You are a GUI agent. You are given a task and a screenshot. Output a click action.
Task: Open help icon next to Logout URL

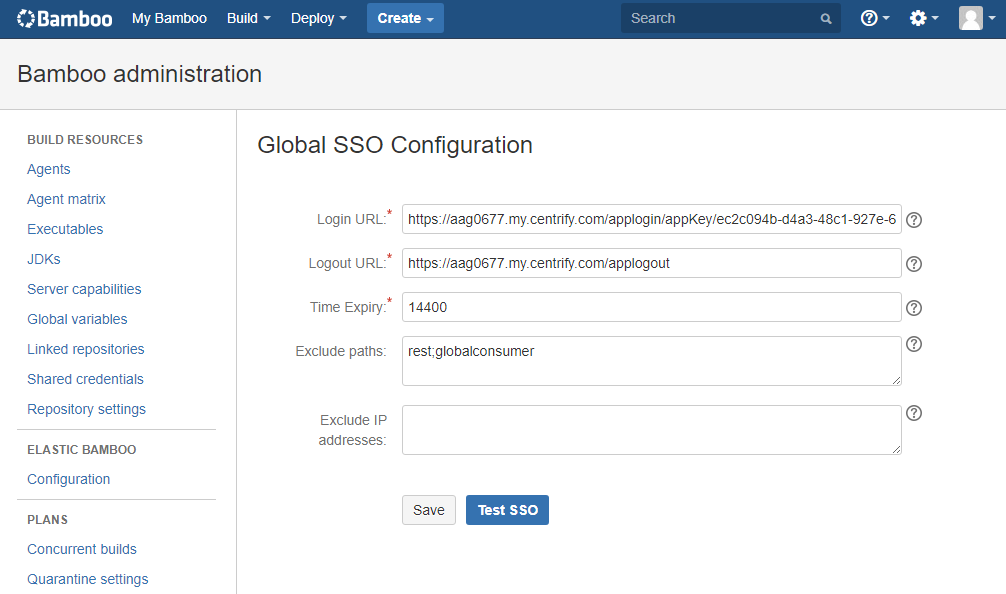tap(913, 264)
